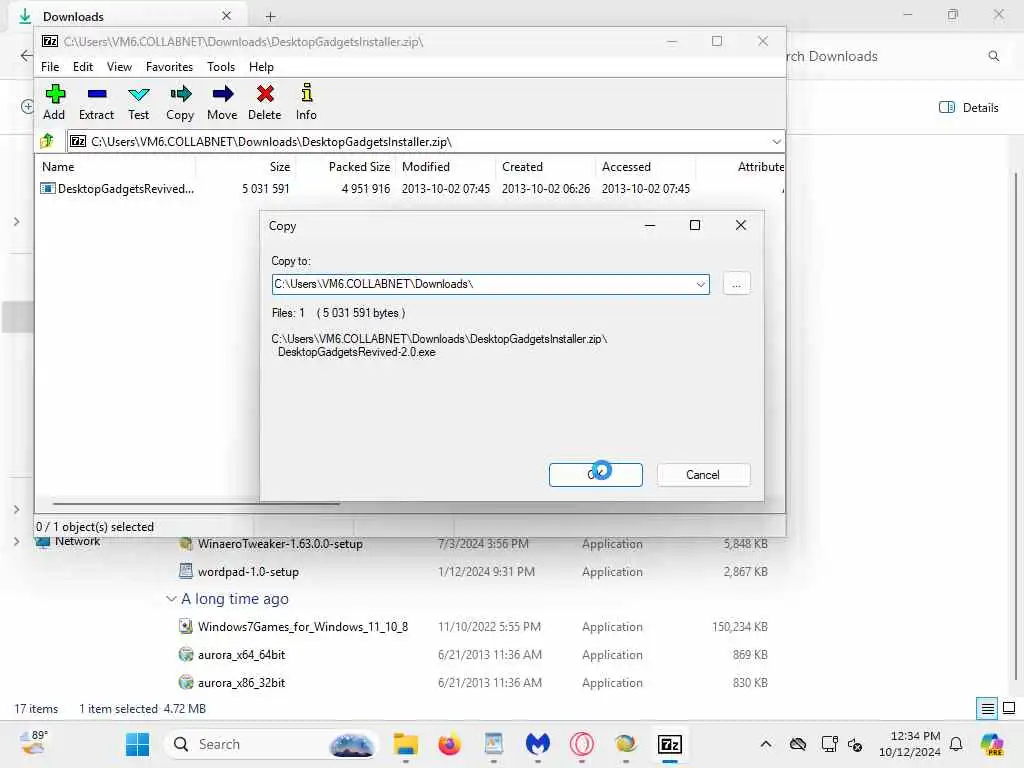Select WinaeroTweaker-1.63.0.0-setup in Explorer

[x=280, y=544]
